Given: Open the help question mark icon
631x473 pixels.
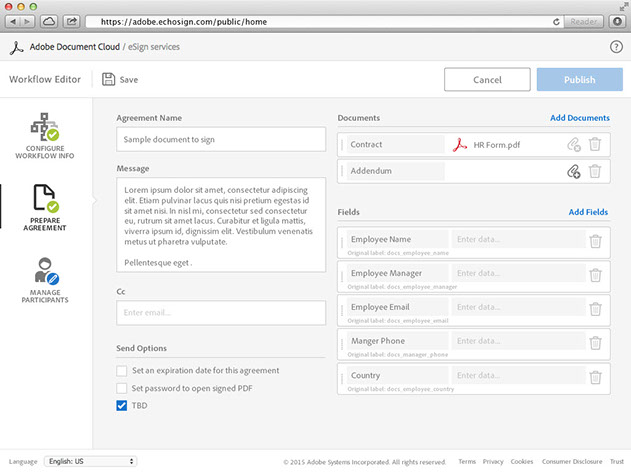Looking at the screenshot, I should pos(616,47).
